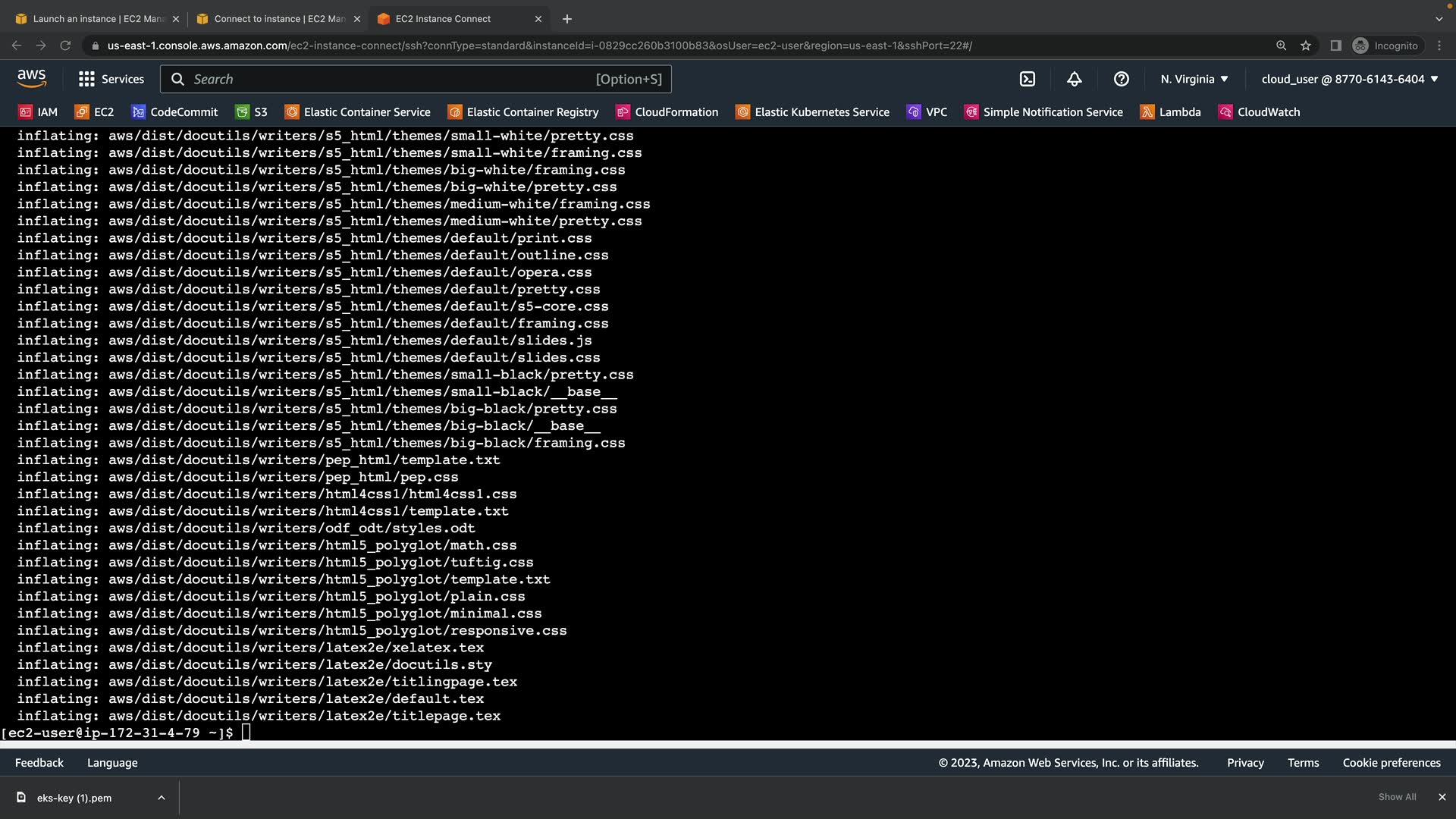Screen dimensions: 1456x819
Task: Open the S3 favorites shortcut
Action: tap(252, 112)
